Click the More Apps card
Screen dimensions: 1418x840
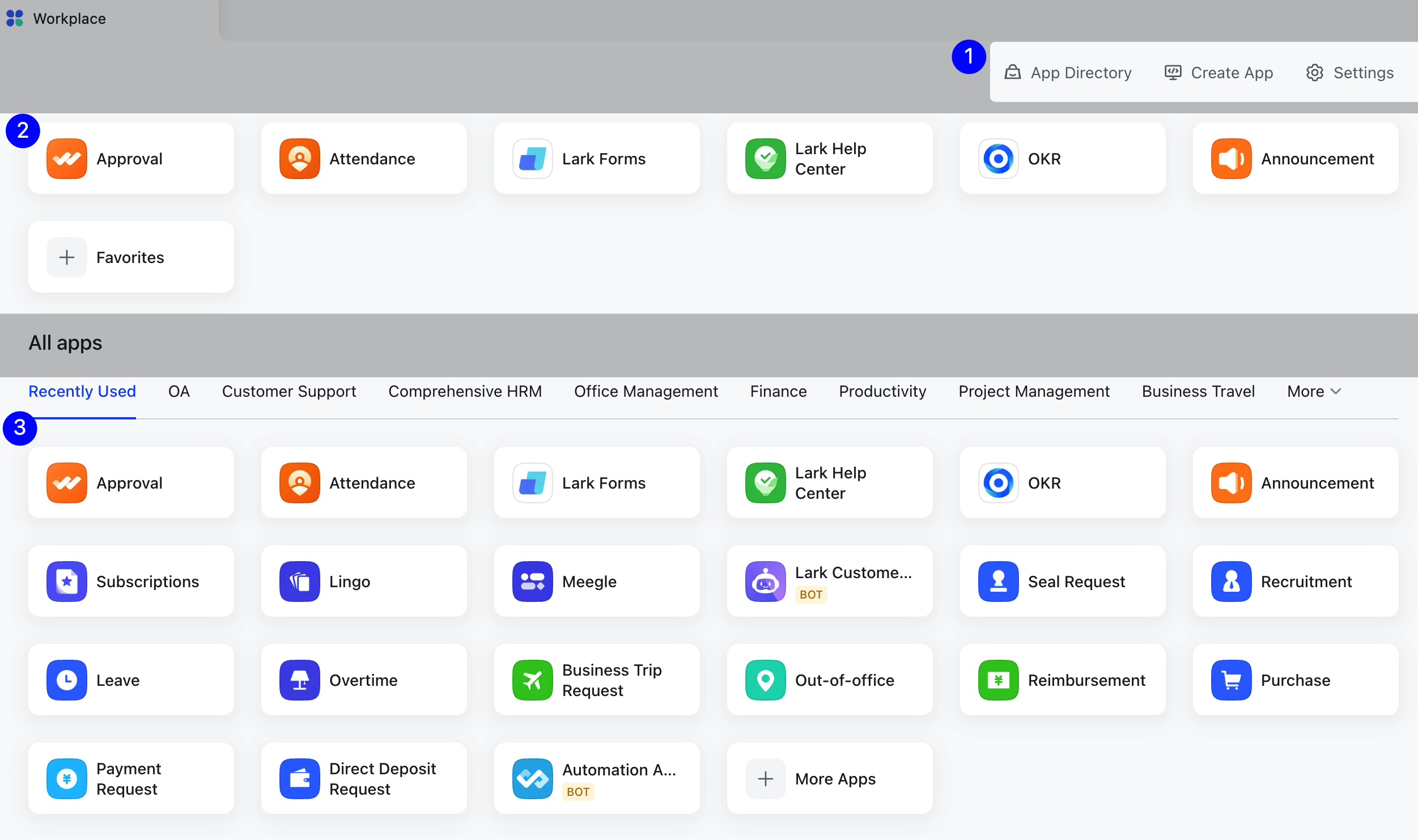pos(830,779)
